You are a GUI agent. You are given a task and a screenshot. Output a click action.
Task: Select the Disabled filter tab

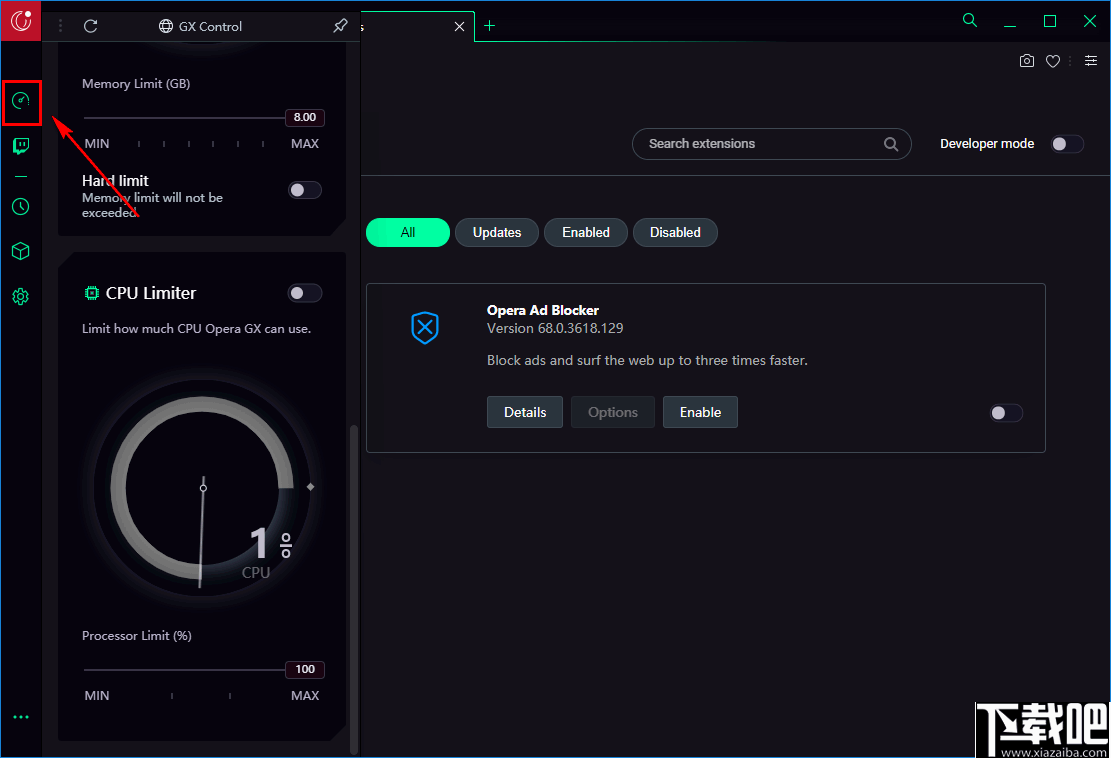tap(675, 232)
